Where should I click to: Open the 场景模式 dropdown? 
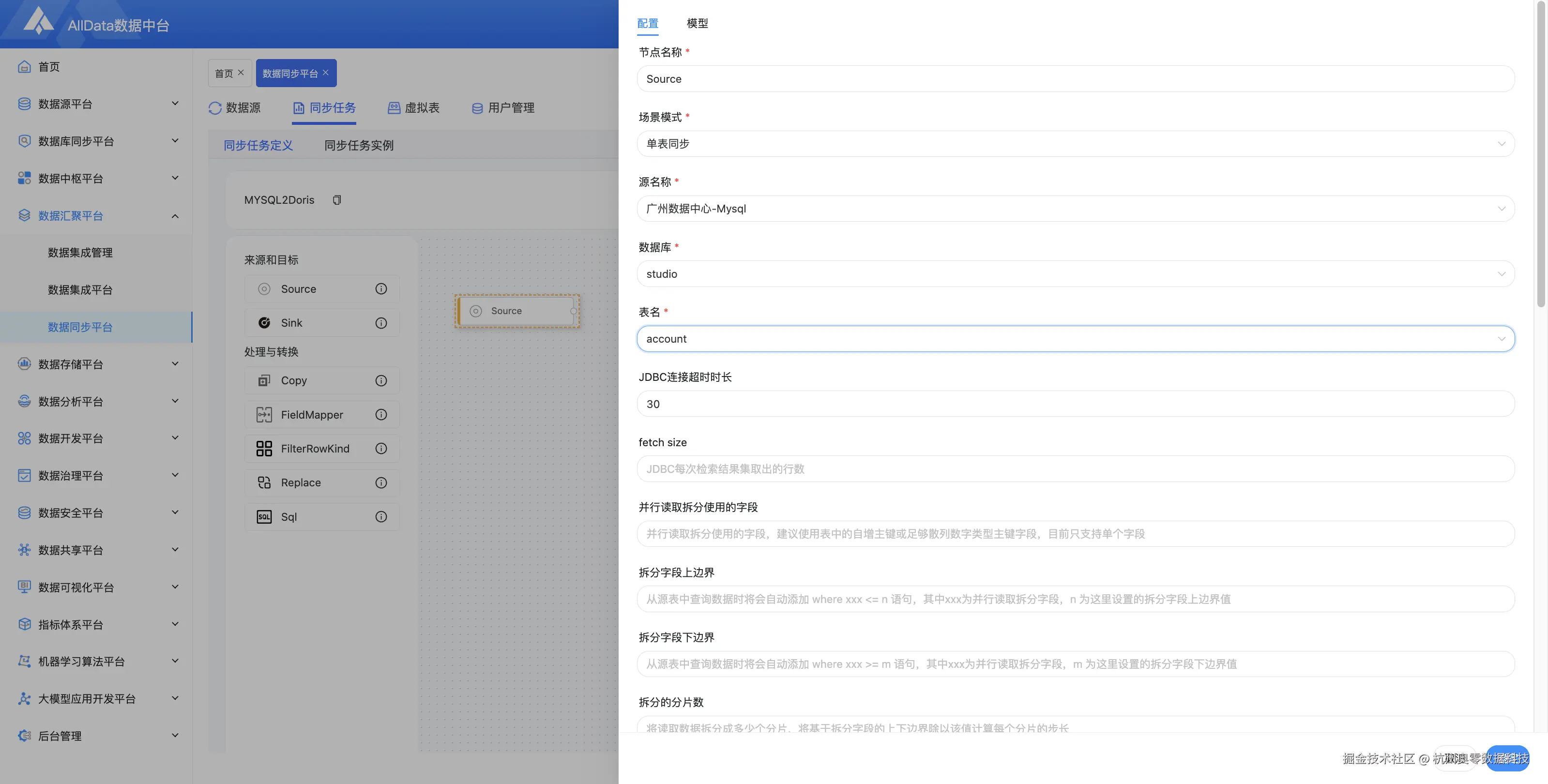1075,144
